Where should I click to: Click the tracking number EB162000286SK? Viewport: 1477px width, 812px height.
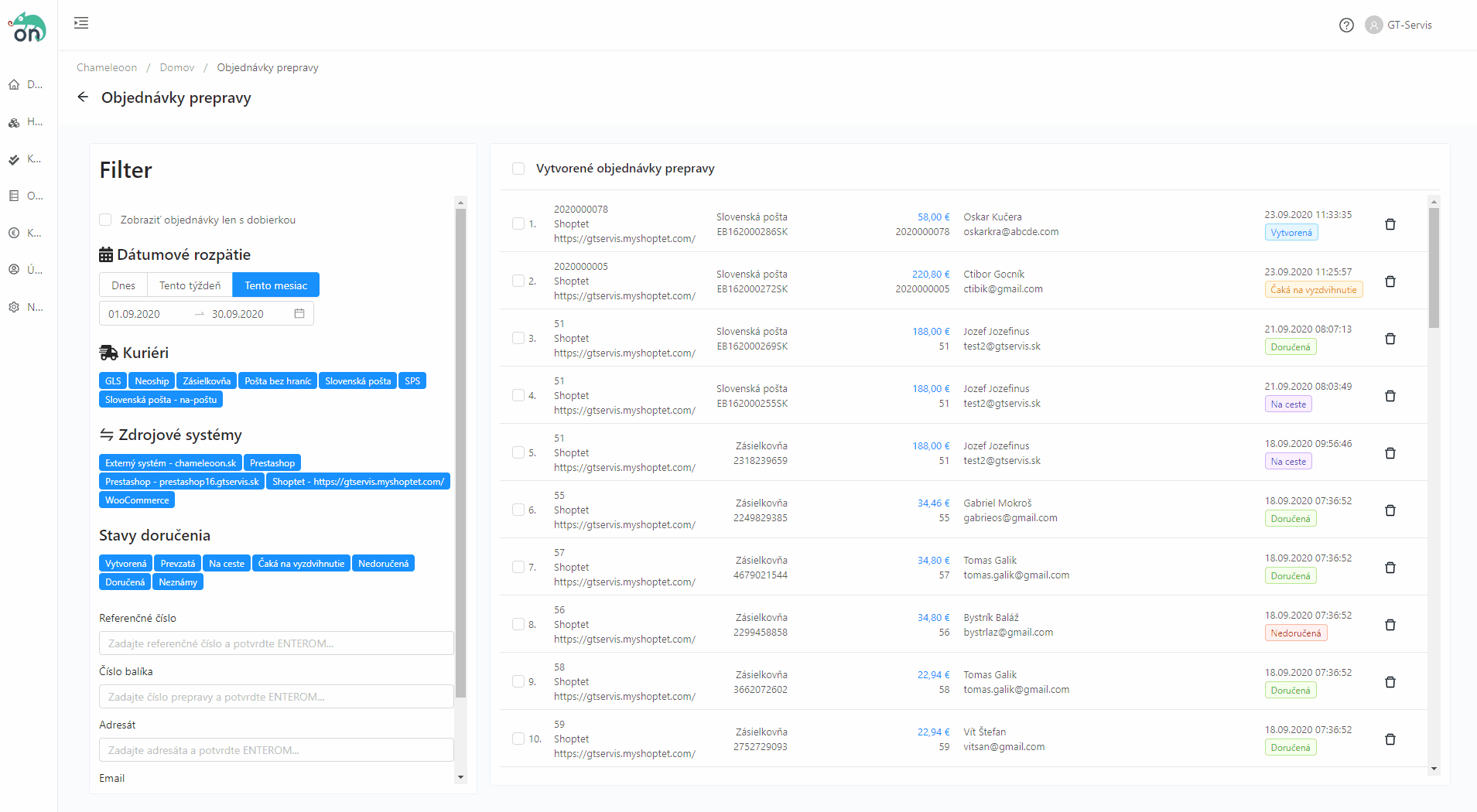tap(752, 232)
